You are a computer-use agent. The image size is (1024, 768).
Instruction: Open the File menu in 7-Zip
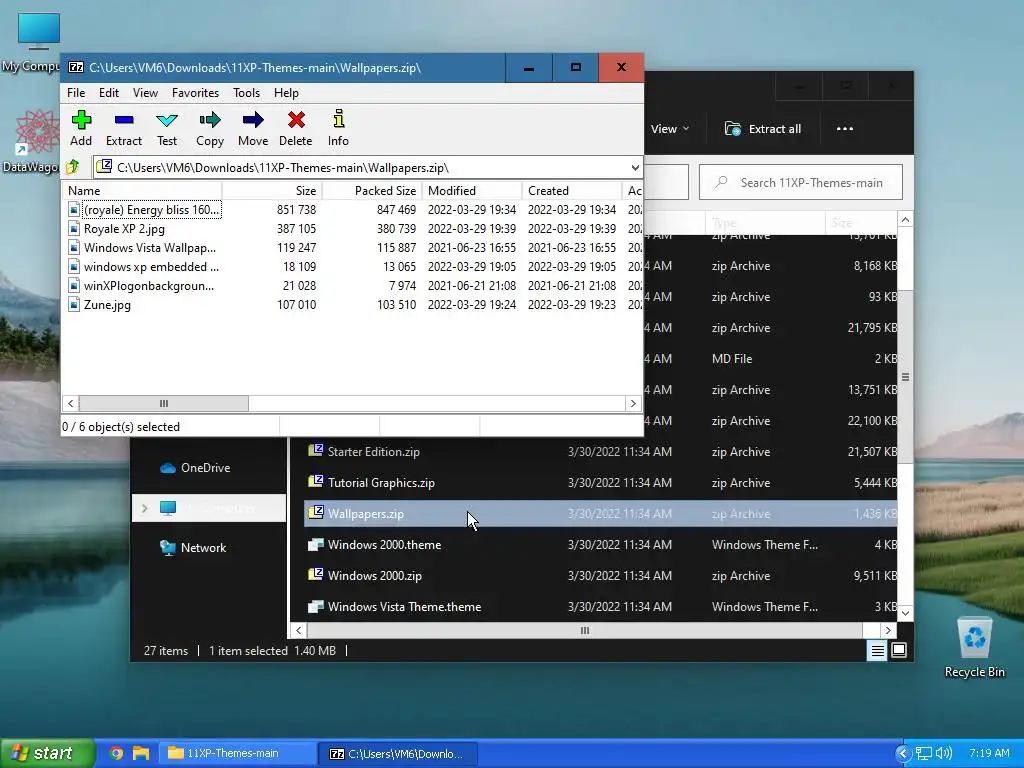coord(76,93)
